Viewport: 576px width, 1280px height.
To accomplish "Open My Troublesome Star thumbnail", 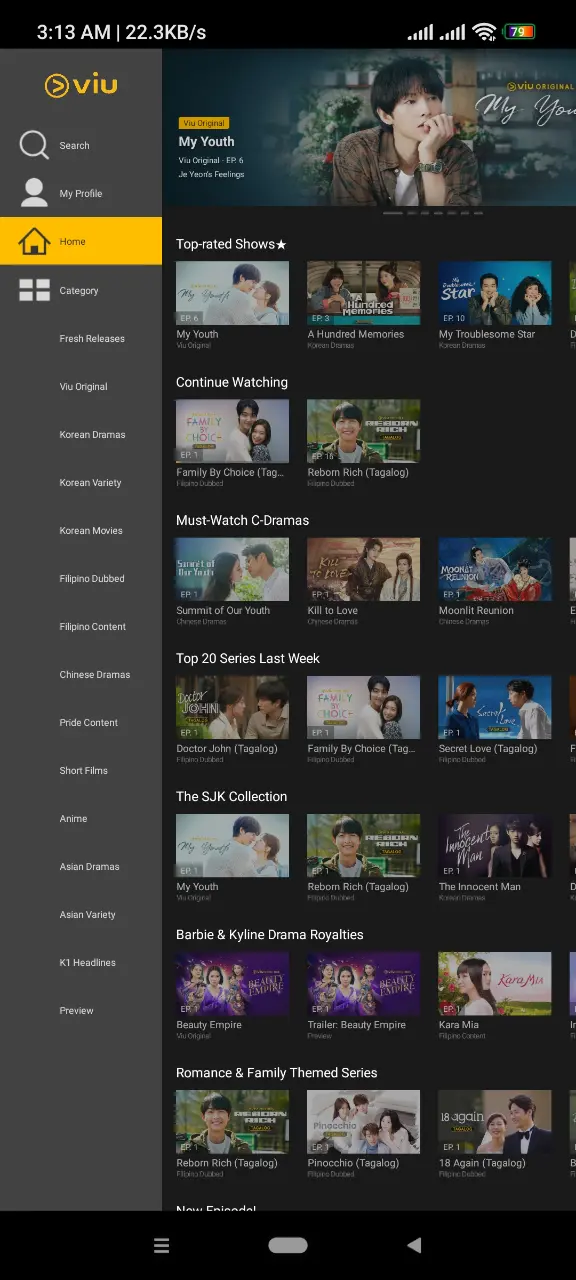I will tap(495, 293).
